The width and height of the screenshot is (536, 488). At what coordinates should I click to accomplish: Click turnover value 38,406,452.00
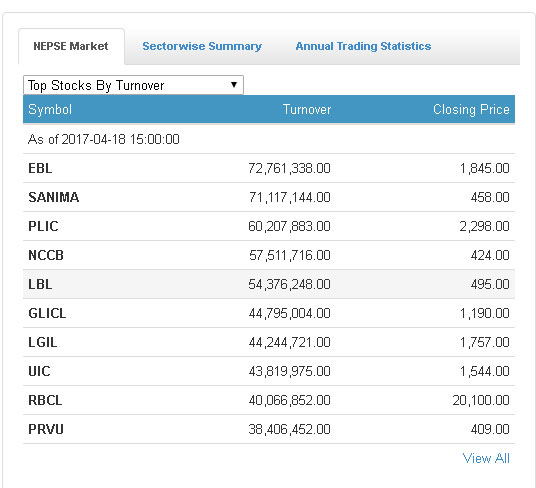tap(290, 430)
